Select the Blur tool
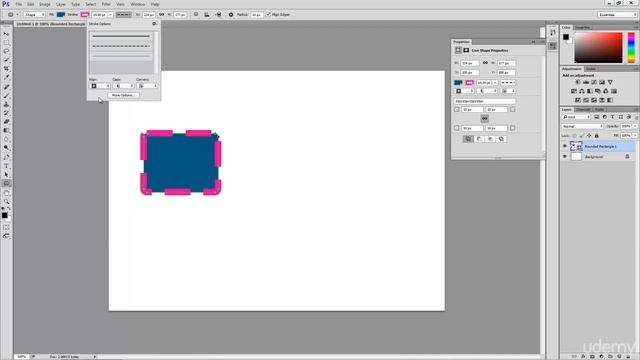Viewport: 640px width, 360px height. [6, 139]
